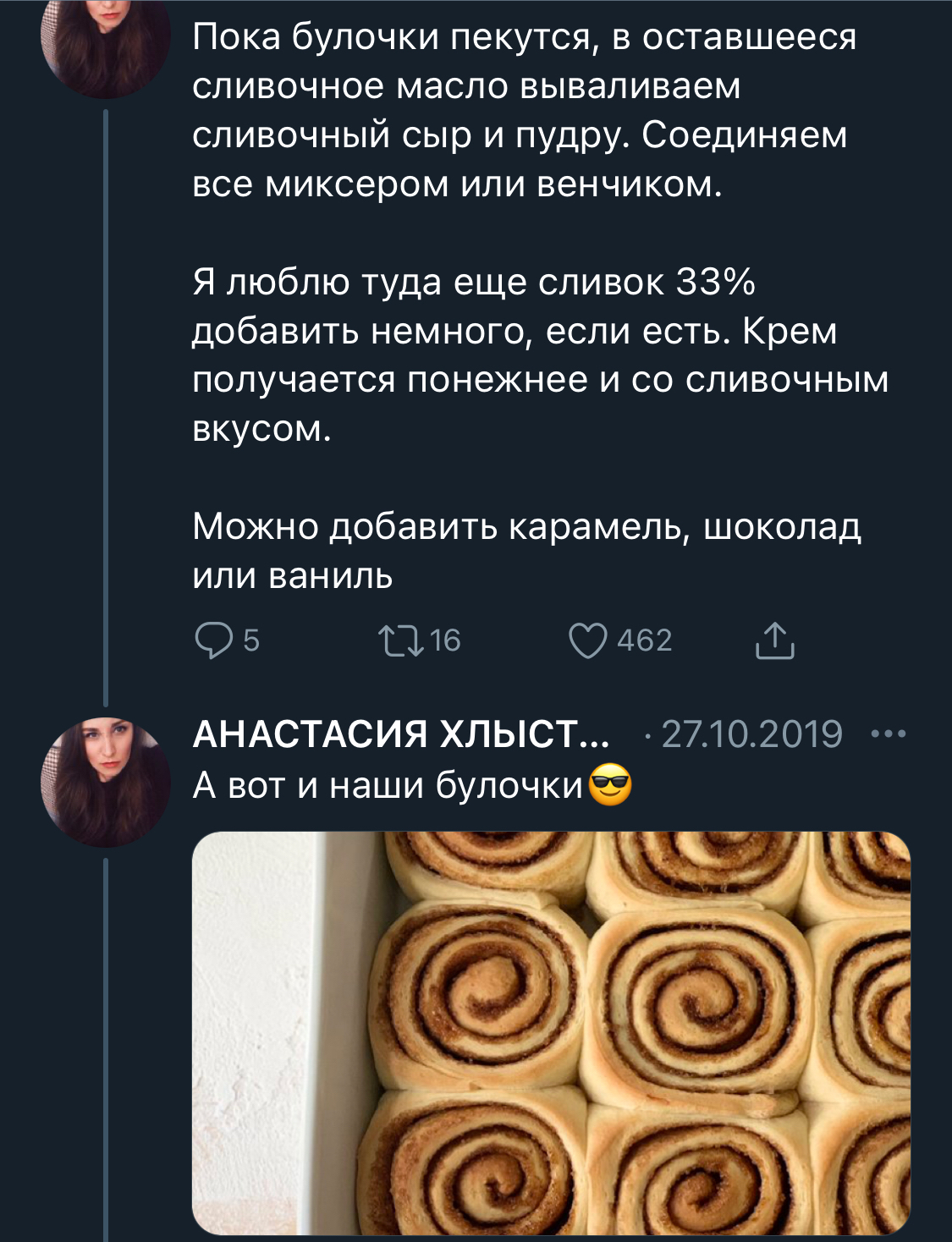Tap the reply speech bubble icon

[x=213, y=640]
